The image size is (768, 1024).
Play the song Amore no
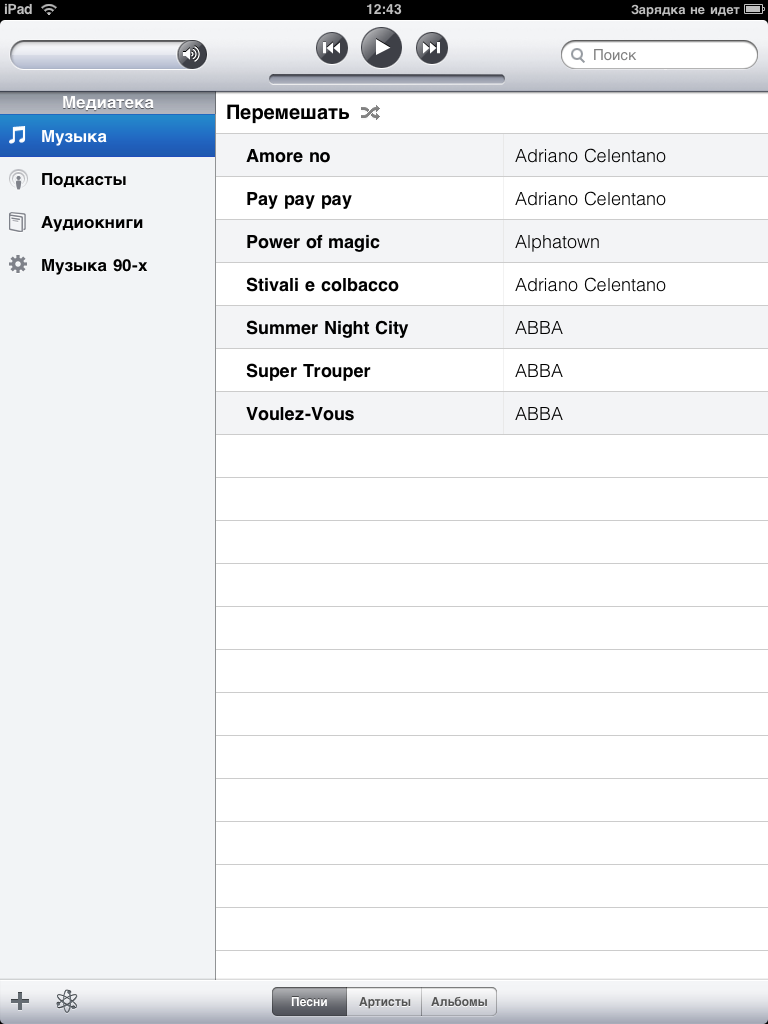click(492, 155)
